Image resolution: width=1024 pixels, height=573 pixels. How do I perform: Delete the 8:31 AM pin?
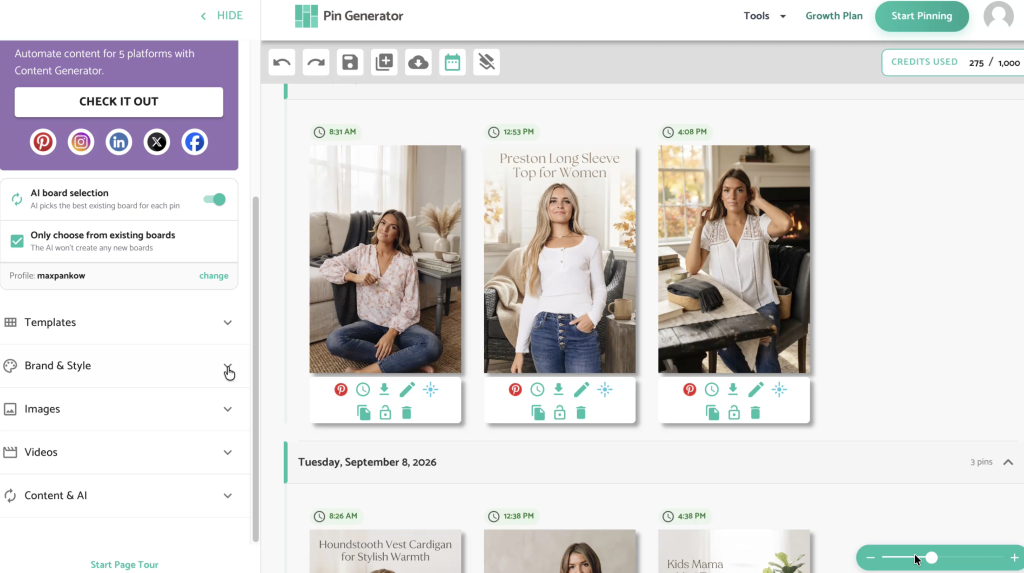click(x=406, y=412)
